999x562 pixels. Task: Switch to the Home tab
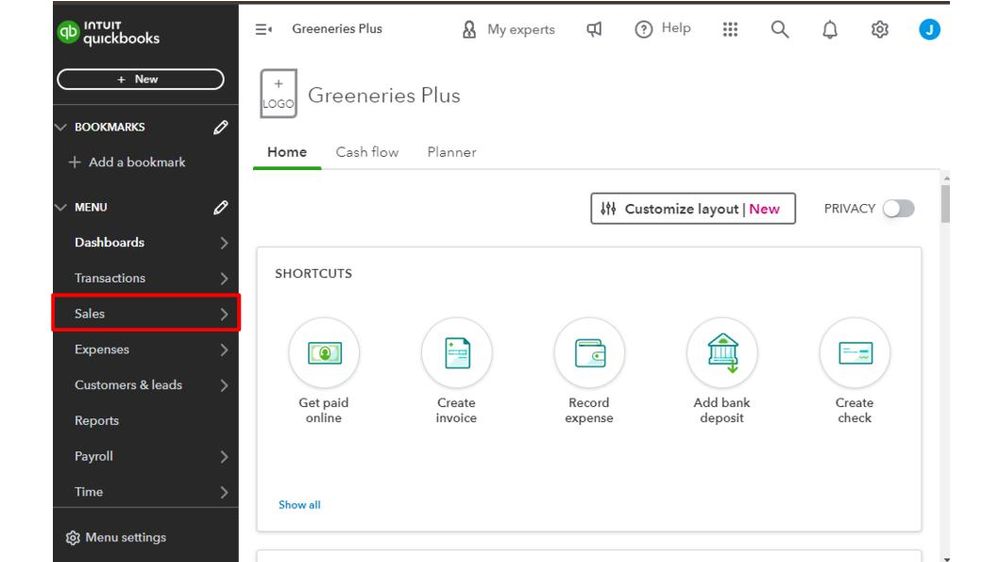287,152
